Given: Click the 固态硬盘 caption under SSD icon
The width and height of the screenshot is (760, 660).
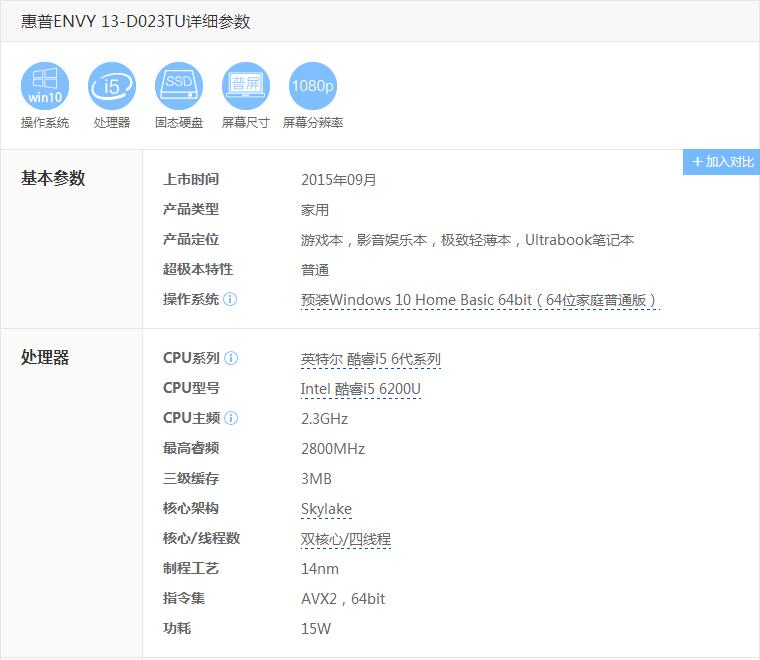Looking at the screenshot, I should pyautogui.click(x=179, y=123).
